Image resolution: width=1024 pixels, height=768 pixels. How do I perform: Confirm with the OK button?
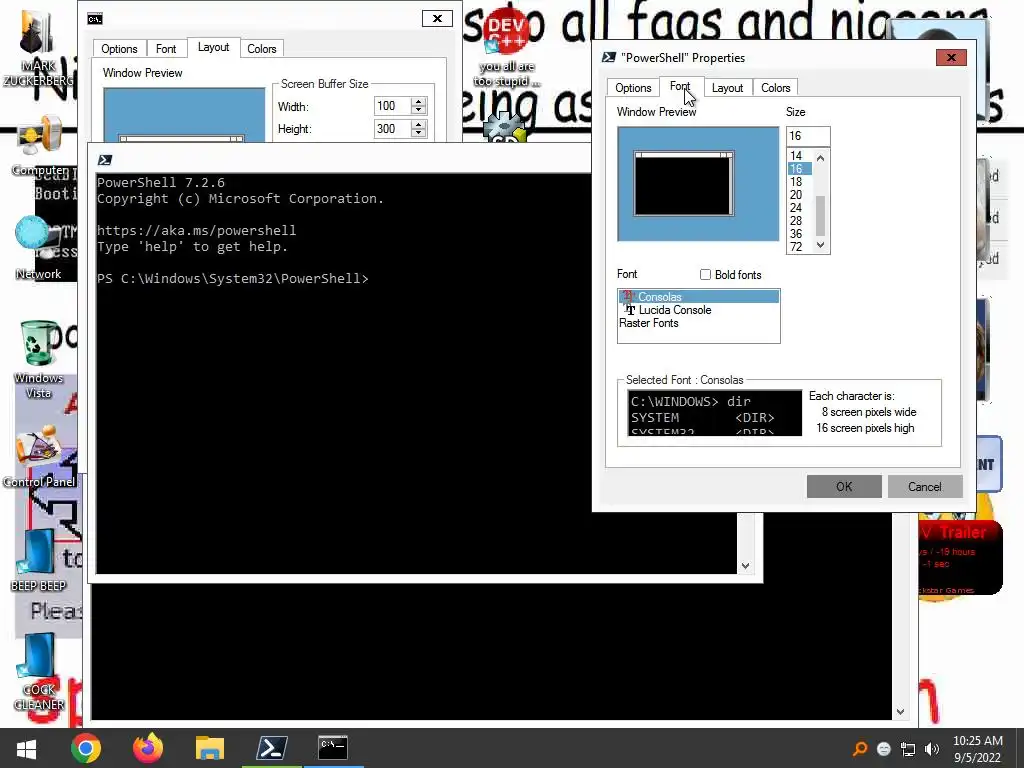[844, 487]
